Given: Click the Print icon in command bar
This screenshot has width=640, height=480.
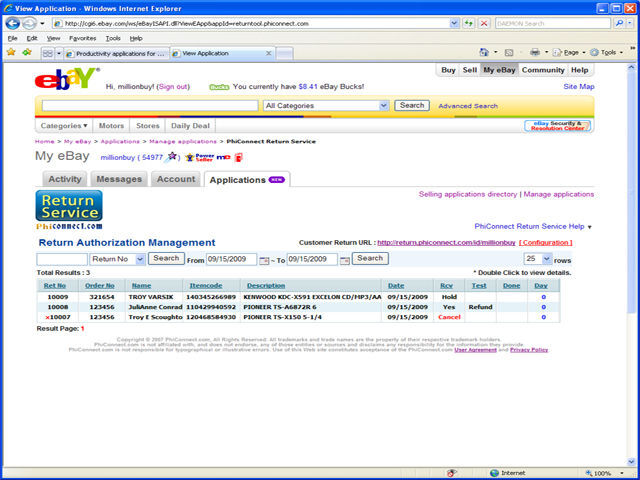Looking at the screenshot, I should coord(534,52).
